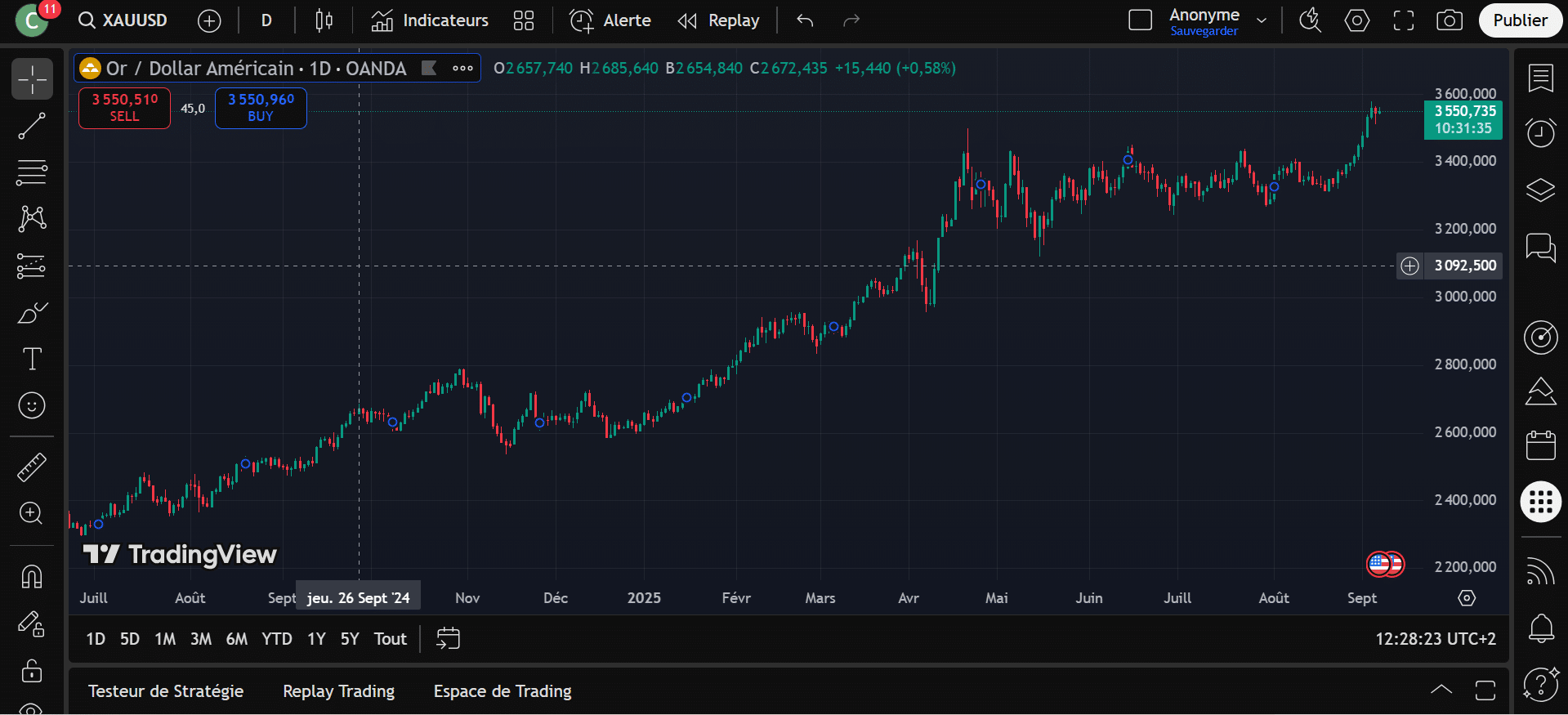Toggle the magnet mode tool
Viewport: 1568px width, 715px height.
coord(32,576)
